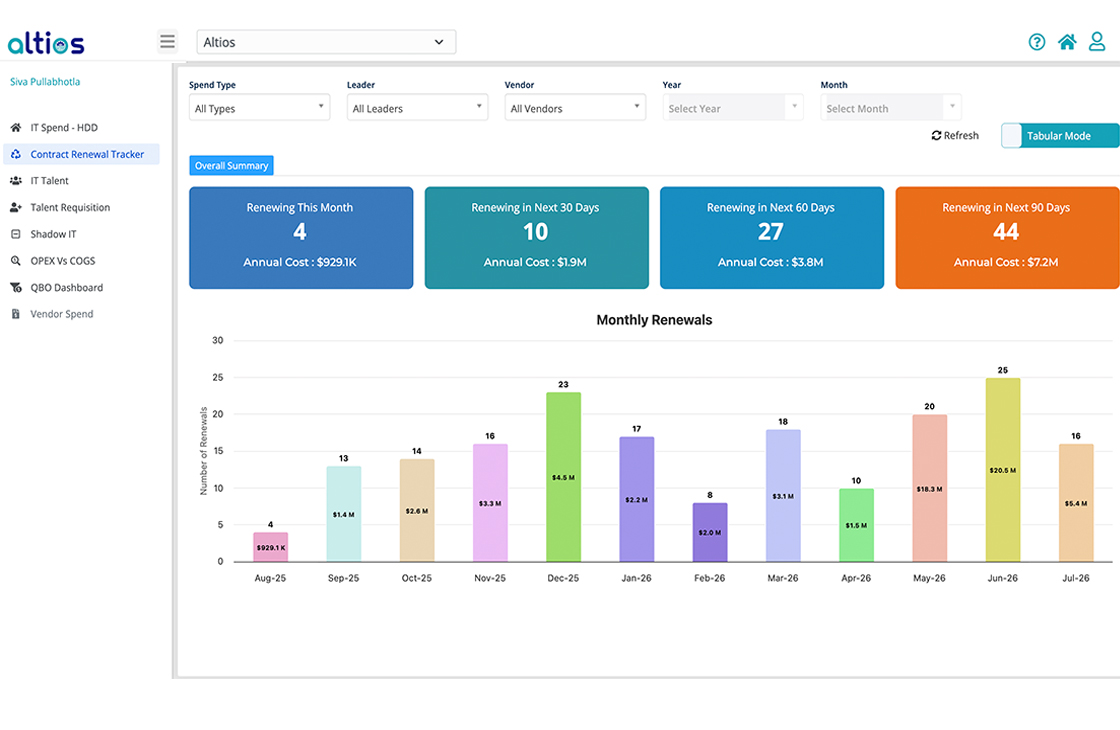1120x730 pixels.
Task: Open the Altios company selector
Action: (x=326, y=41)
